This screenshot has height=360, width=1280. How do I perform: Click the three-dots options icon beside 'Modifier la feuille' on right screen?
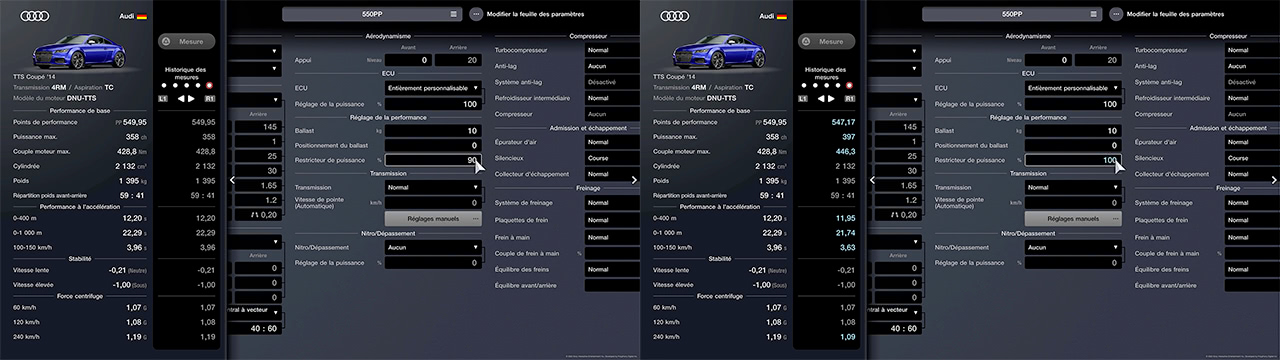[1116, 15]
